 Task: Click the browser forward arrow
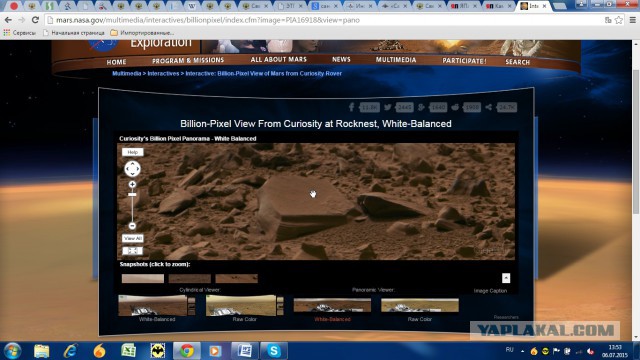point(22,20)
